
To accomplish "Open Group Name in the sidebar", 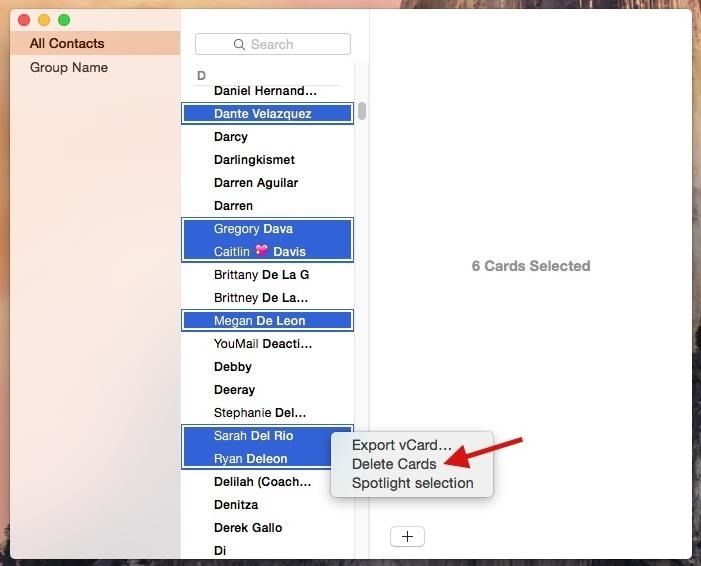I will [69, 67].
